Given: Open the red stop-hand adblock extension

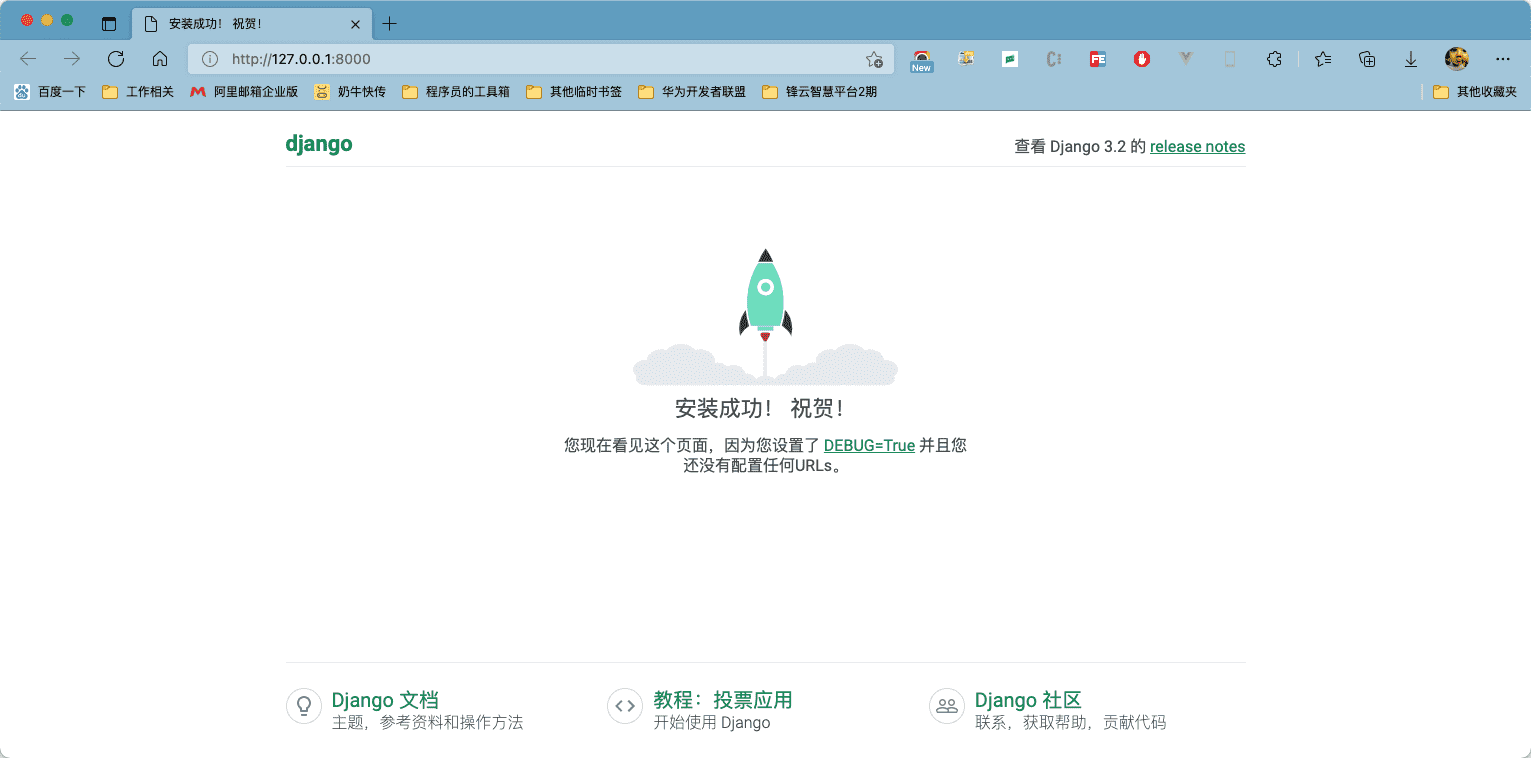Looking at the screenshot, I should tap(1142, 59).
